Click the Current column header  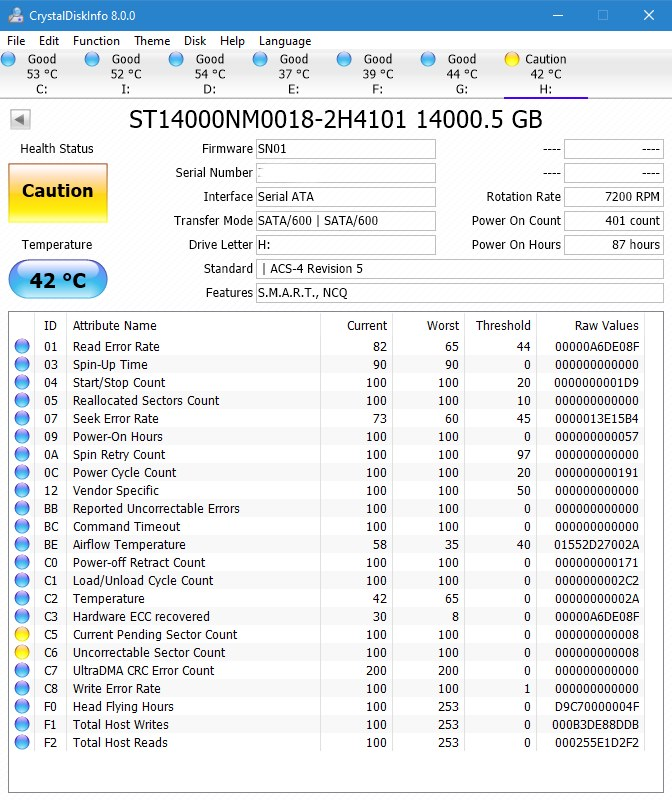pyautogui.click(x=366, y=326)
